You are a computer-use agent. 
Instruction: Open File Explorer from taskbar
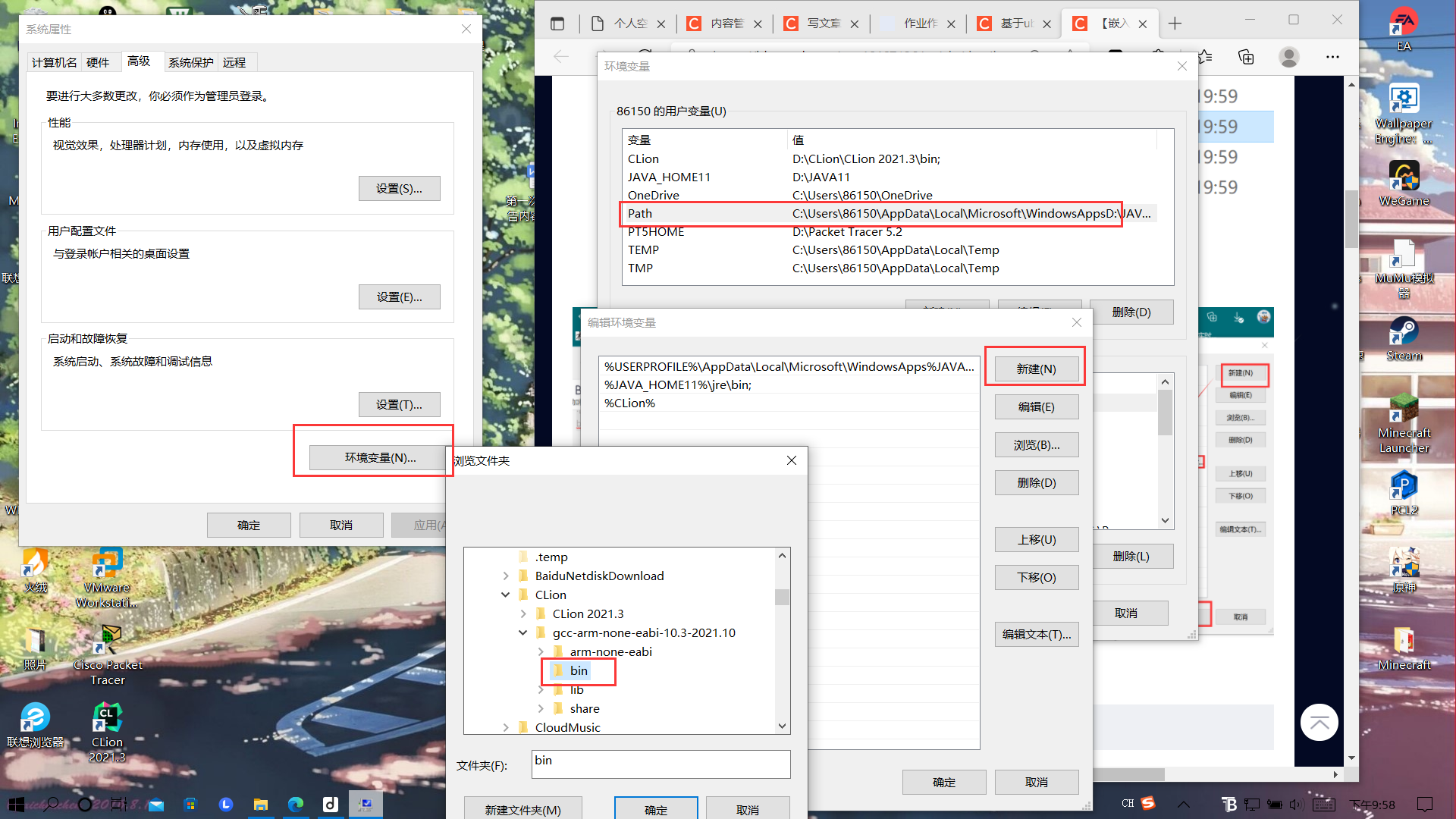[260, 805]
